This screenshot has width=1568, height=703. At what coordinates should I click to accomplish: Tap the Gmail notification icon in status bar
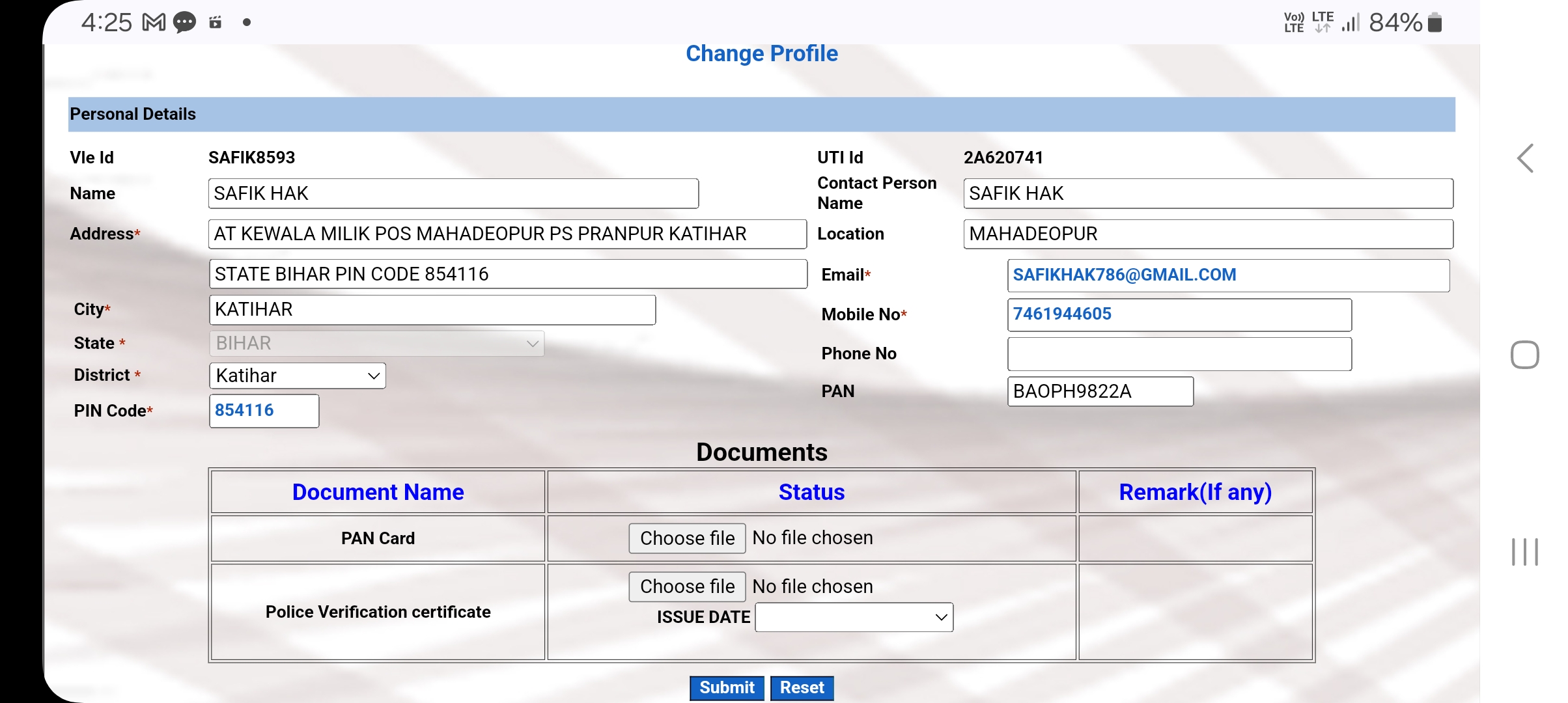tap(154, 23)
